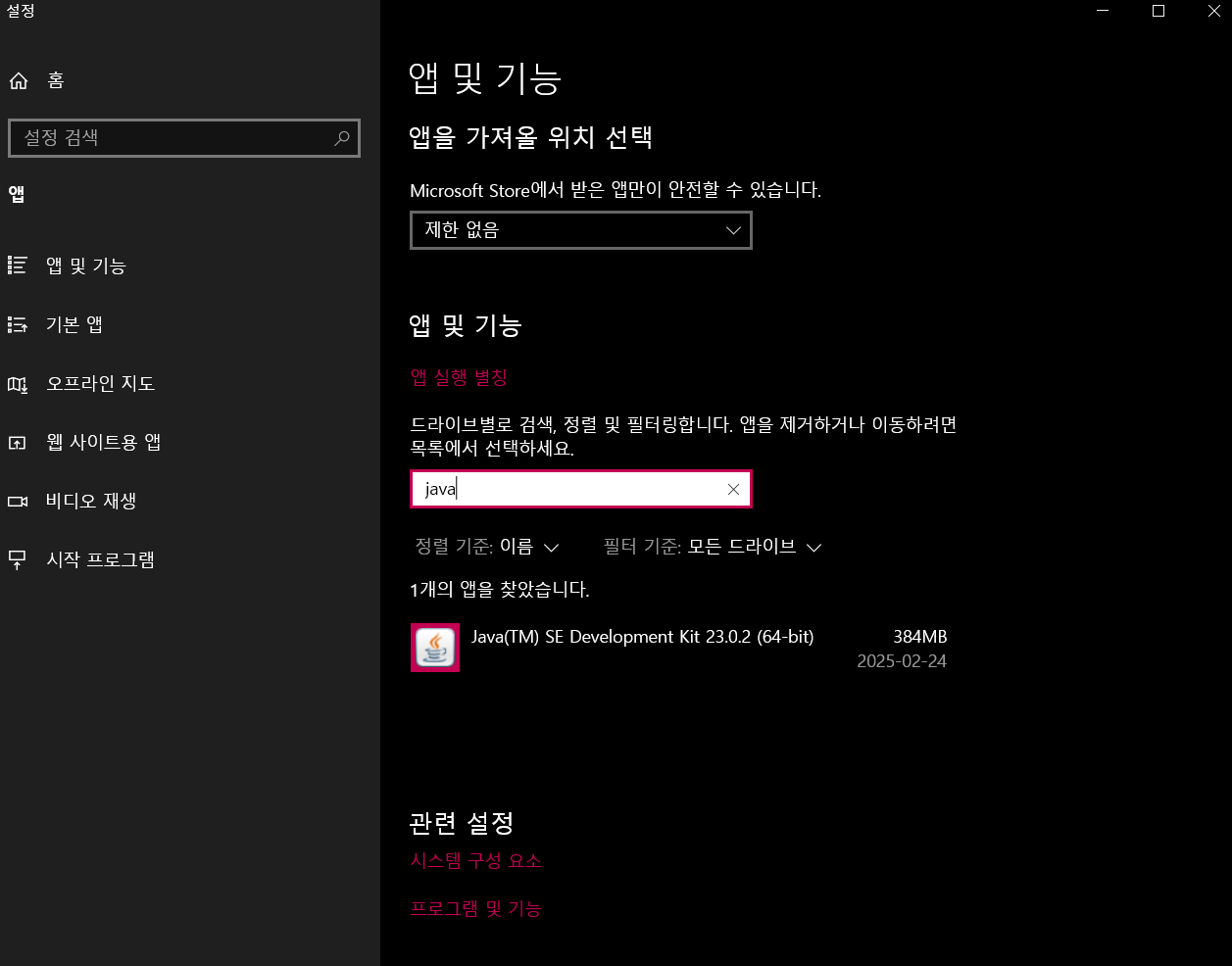Go to the 홈 home icon

tap(19, 80)
